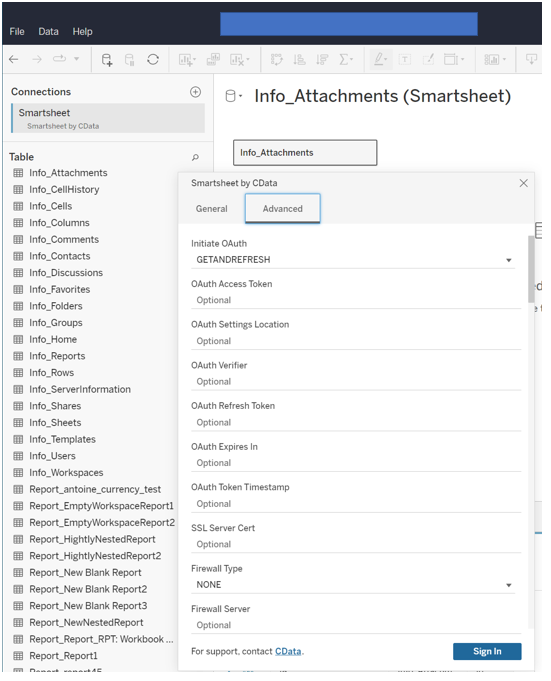Open the File menu

[17, 32]
